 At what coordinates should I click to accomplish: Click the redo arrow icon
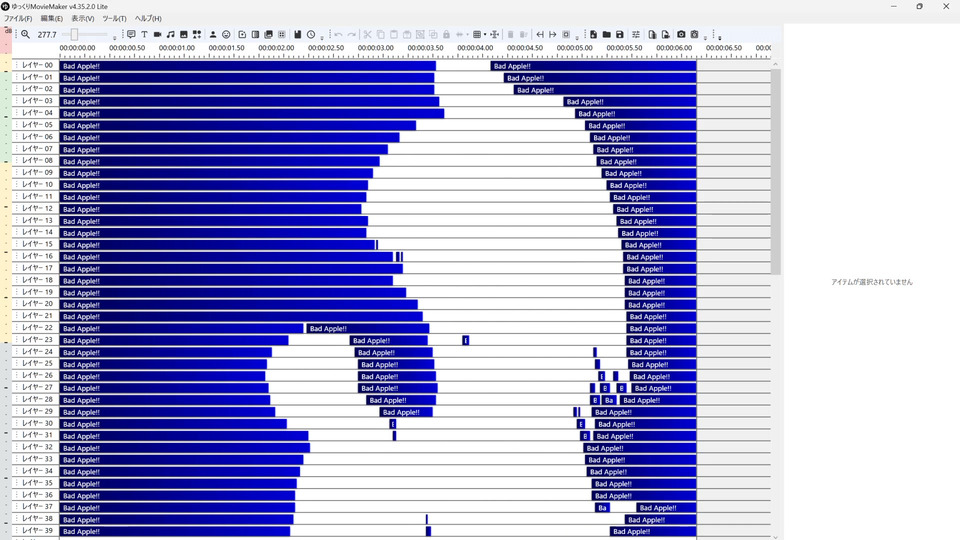point(351,34)
